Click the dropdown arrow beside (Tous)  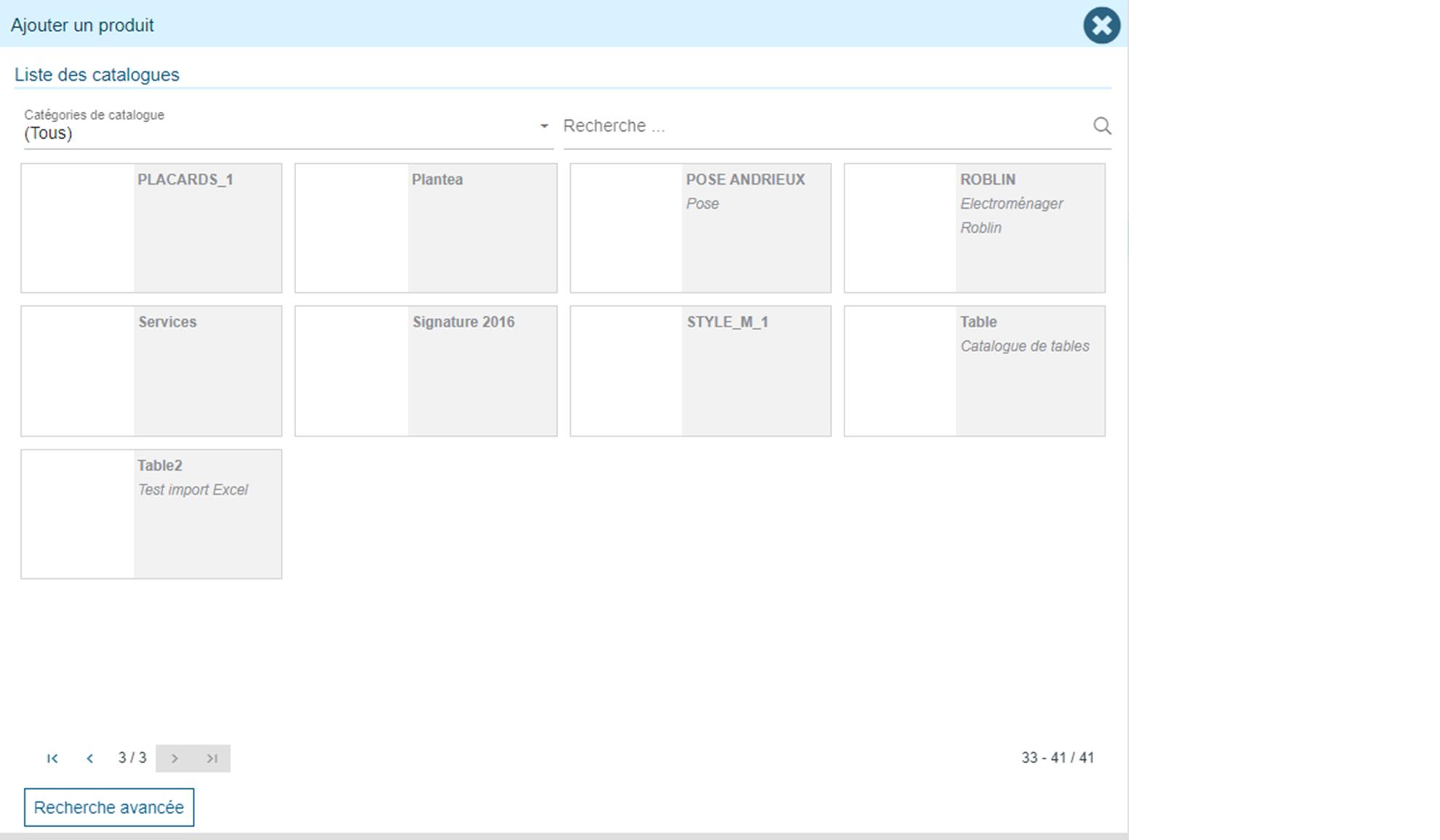543,127
